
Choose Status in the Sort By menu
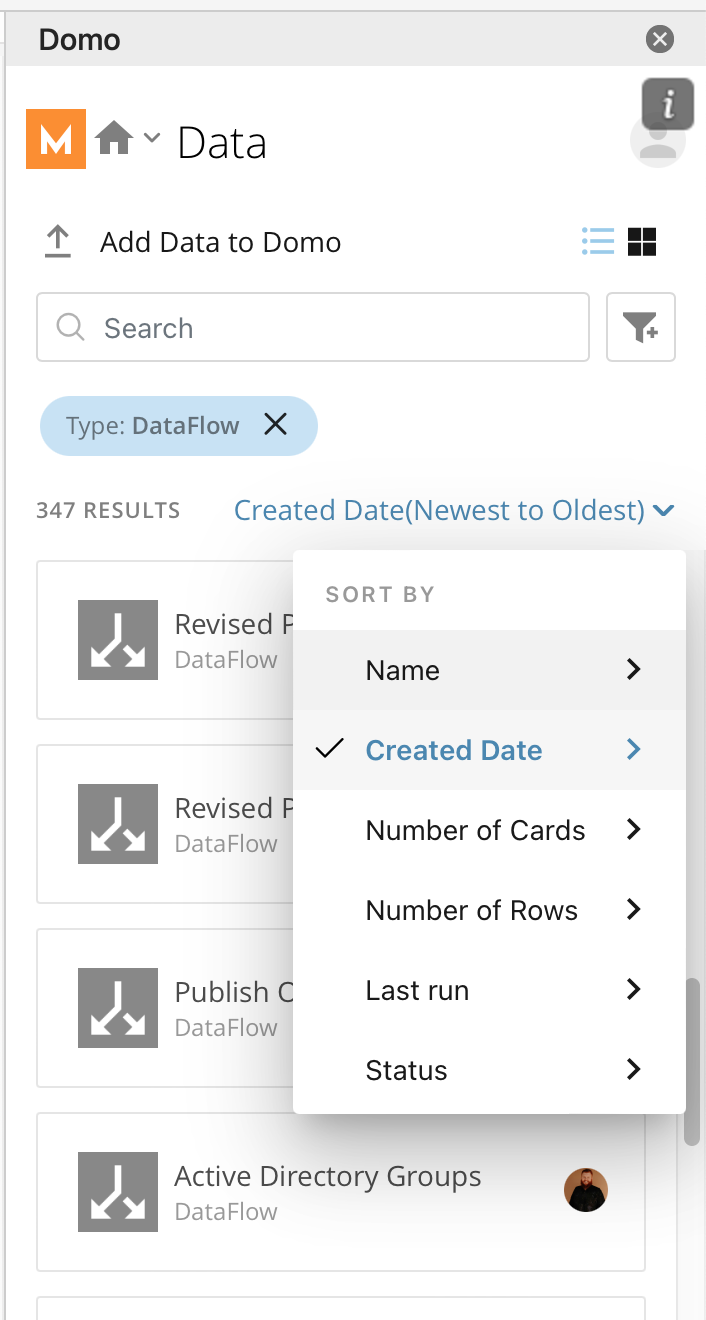coord(406,1069)
